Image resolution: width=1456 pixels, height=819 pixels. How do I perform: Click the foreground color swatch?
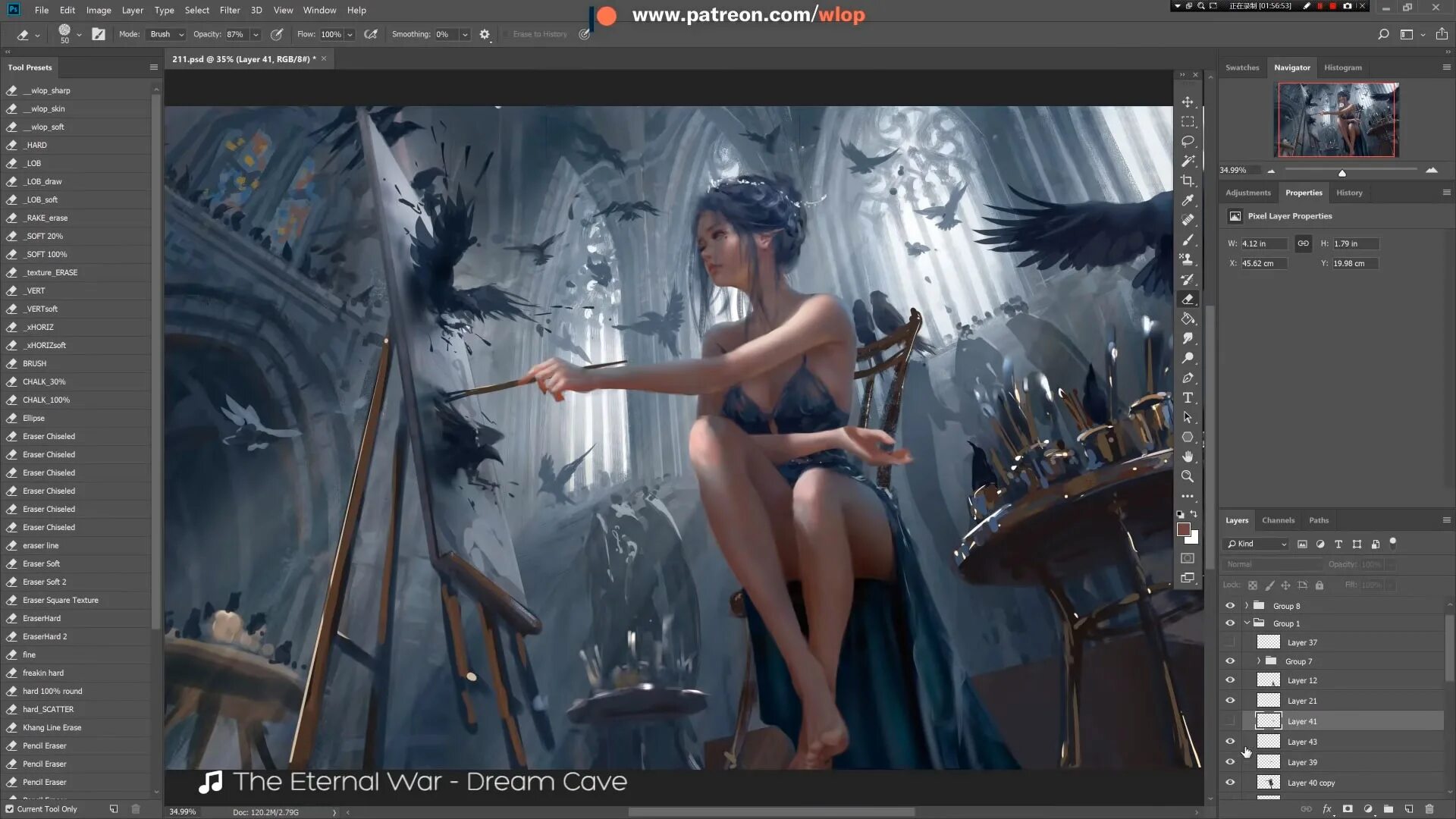[x=1183, y=529]
